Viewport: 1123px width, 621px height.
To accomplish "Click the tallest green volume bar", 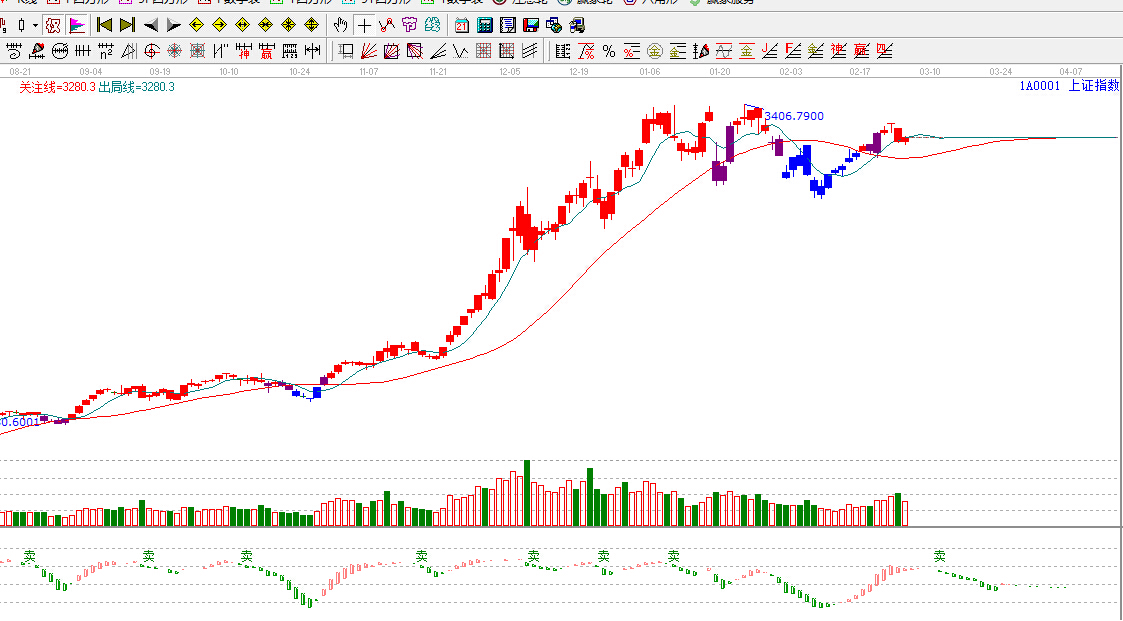I will pos(527,492).
